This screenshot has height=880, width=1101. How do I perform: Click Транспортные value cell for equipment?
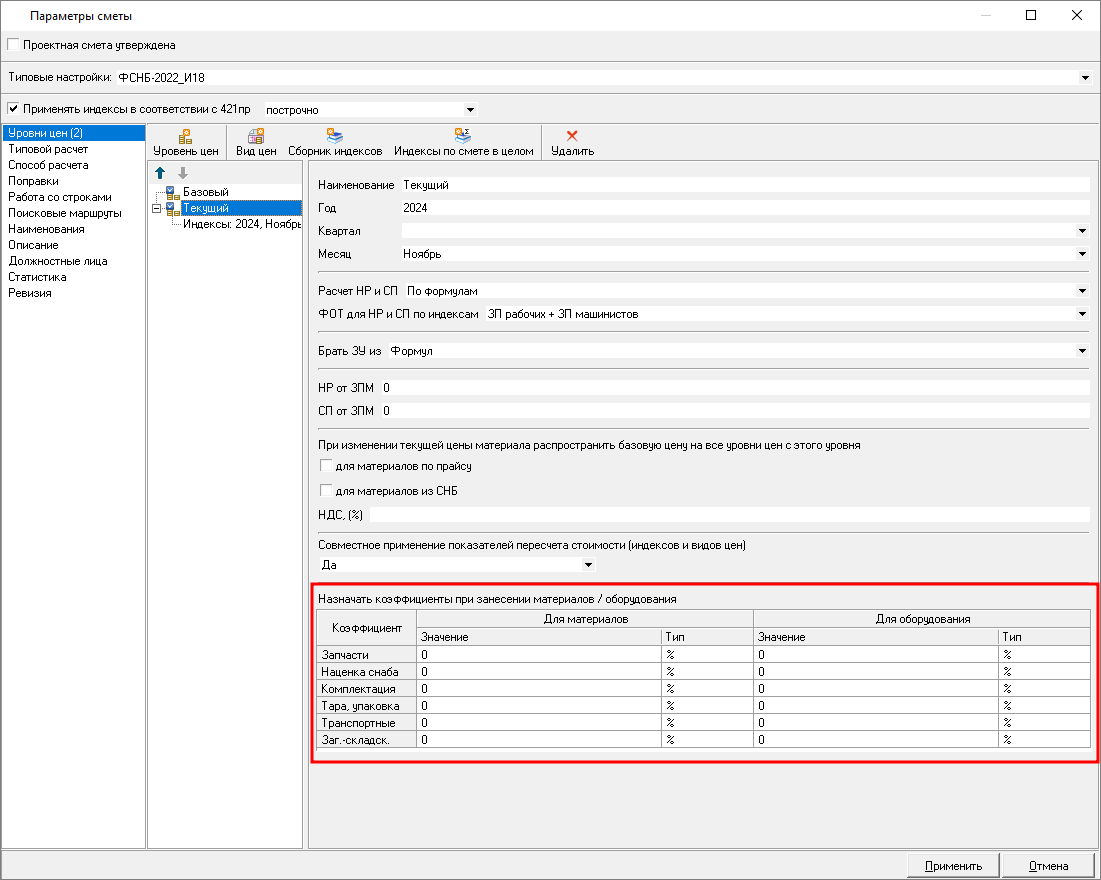pyautogui.click(x=876, y=723)
